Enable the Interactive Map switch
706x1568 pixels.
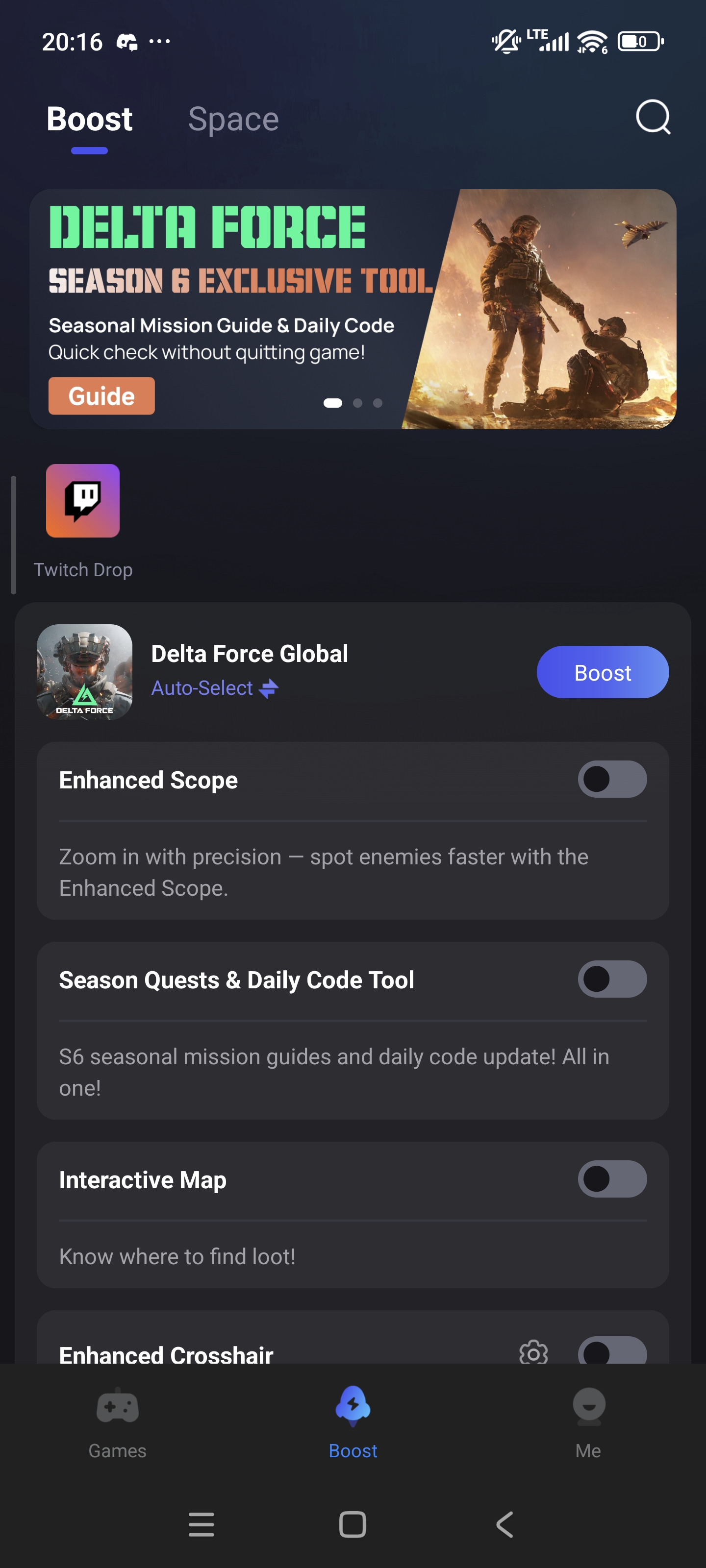[x=611, y=1179]
